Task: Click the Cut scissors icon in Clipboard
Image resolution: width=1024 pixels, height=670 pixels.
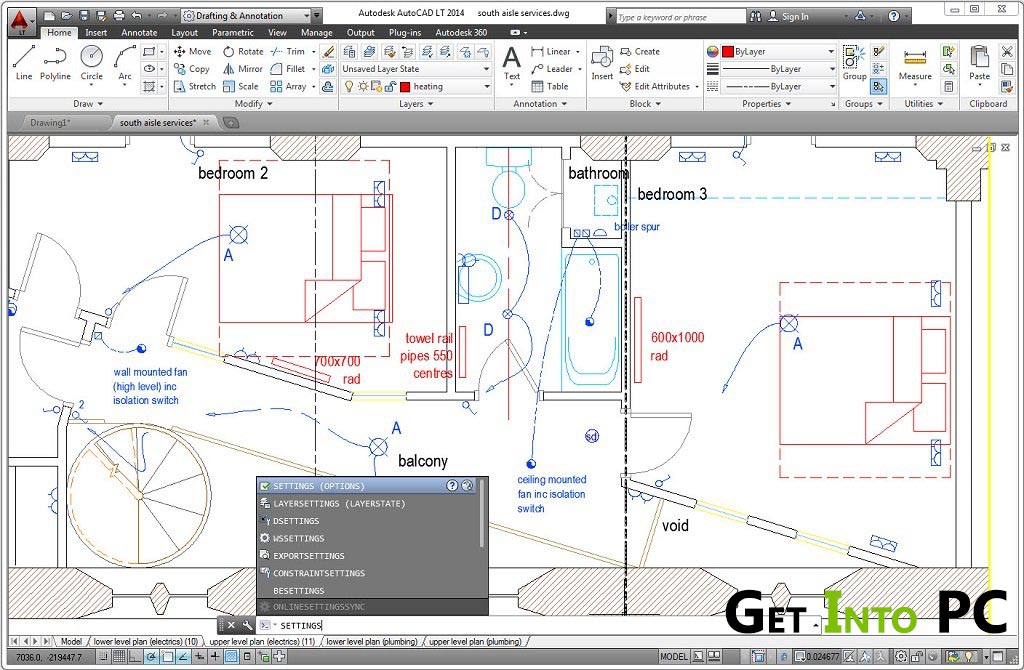Action: coord(1006,51)
